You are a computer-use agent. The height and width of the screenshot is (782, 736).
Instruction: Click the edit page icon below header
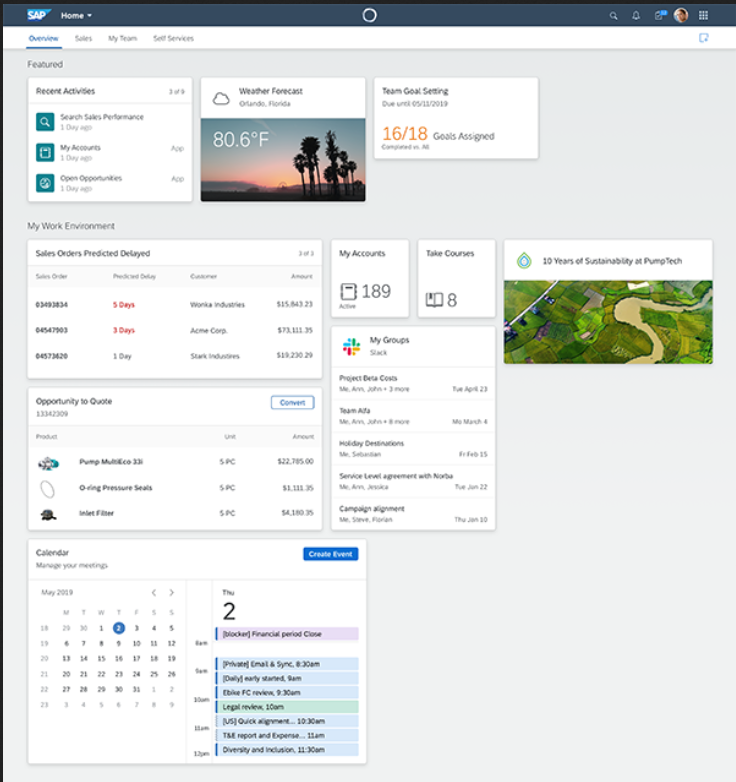click(703, 38)
